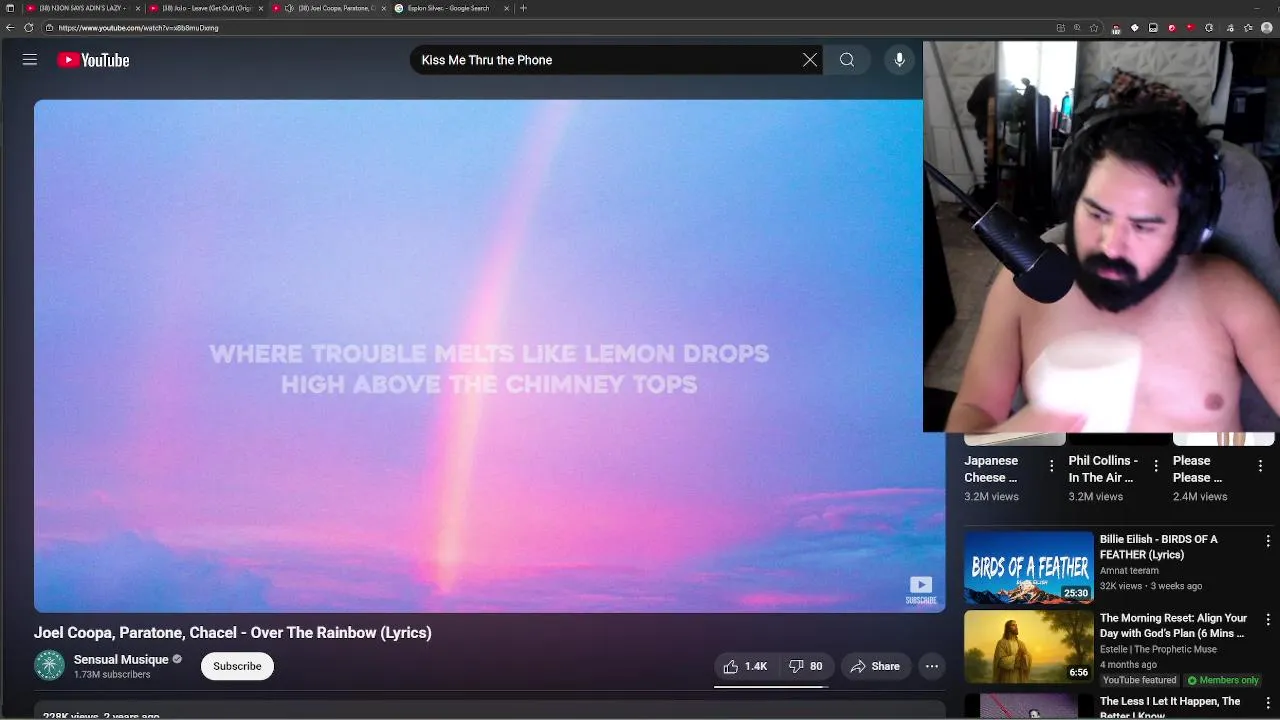The image size is (1280, 720).
Task: Click the address bar URL
Action: tap(139, 28)
